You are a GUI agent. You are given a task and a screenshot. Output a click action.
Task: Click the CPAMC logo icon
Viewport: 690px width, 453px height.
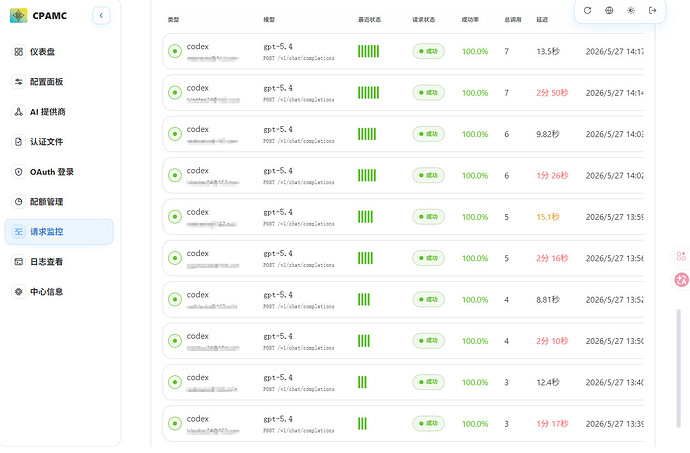click(18, 16)
